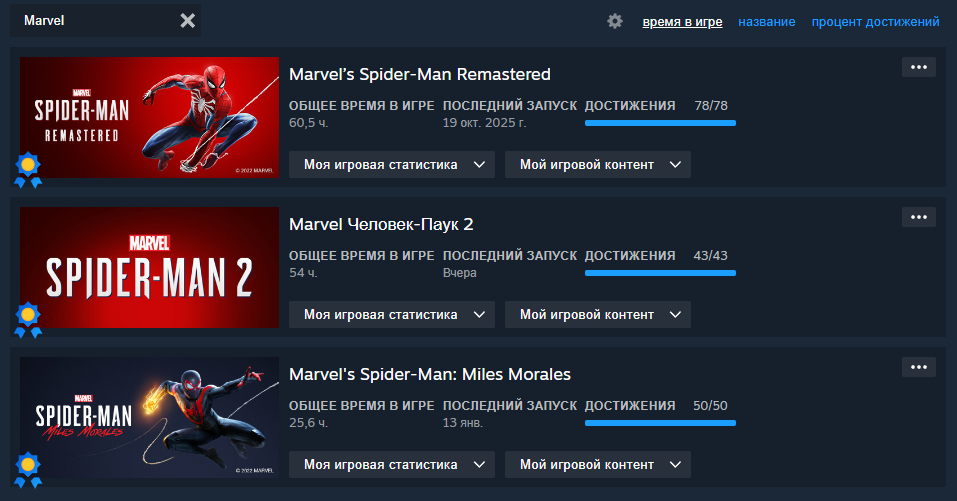957x501 pixels.
Task: Expand Моя игровая статистика for Miles Morales
Action: 392,465
